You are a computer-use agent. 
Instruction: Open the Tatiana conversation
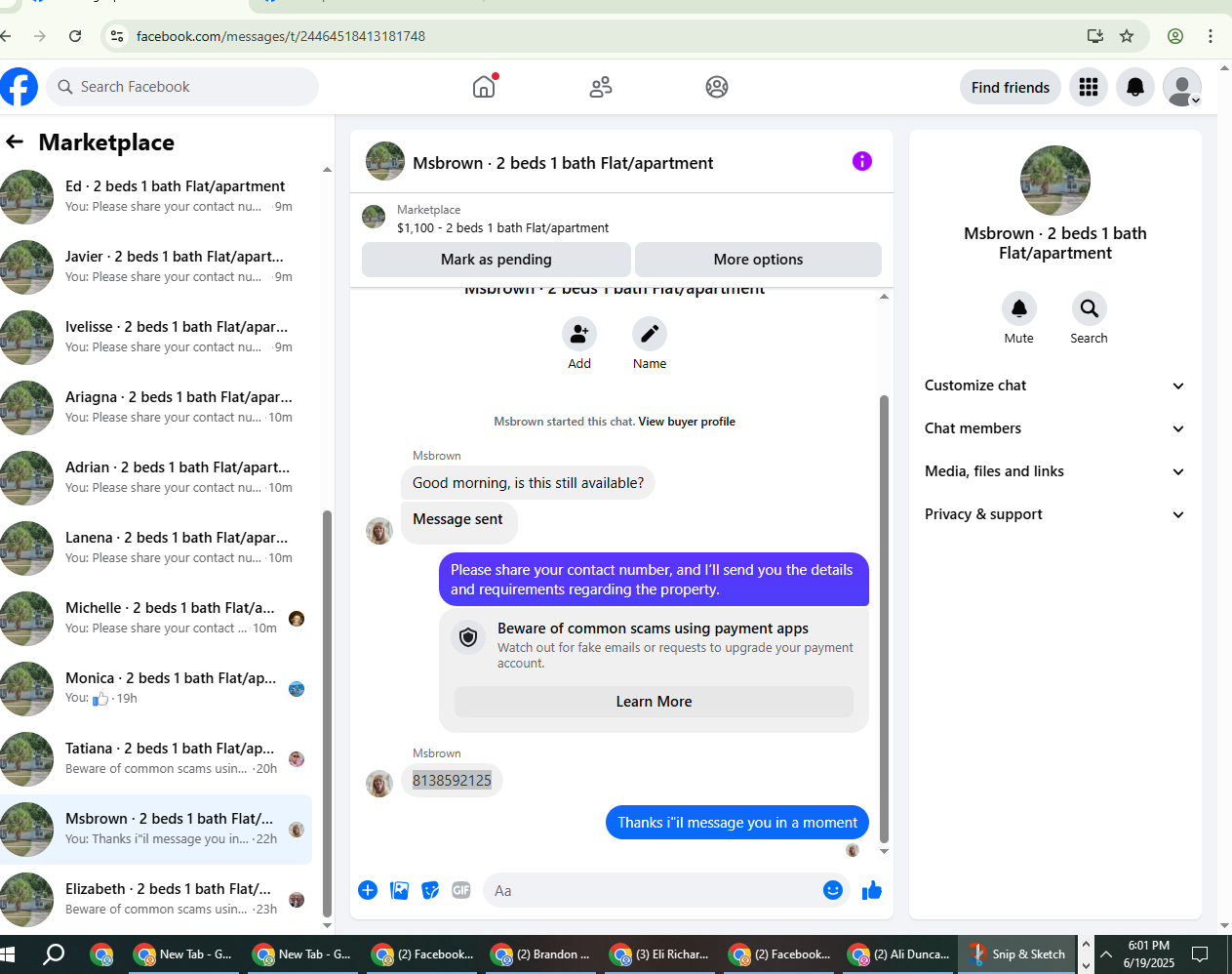coord(156,758)
